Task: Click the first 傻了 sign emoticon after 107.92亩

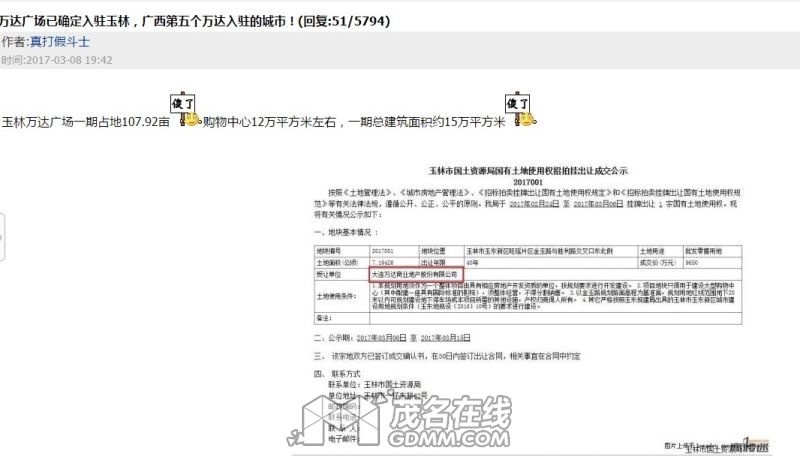Action: click(x=186, y=109)
